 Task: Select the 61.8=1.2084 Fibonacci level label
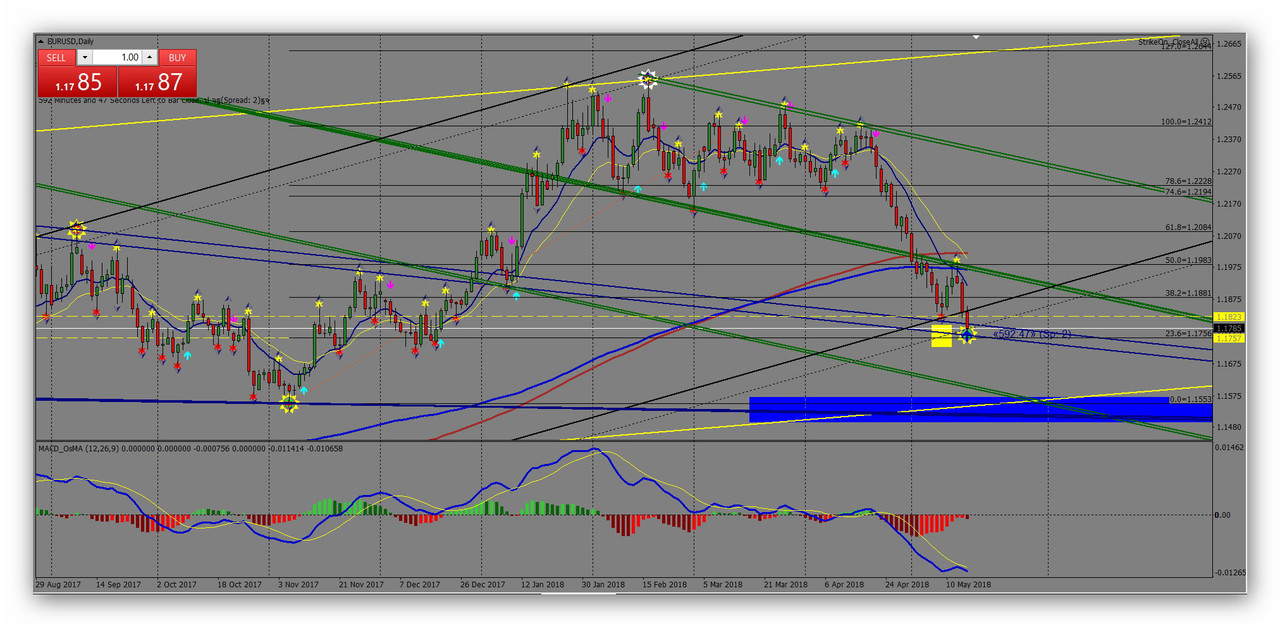pyautogui.click(x=1188, y=227)
